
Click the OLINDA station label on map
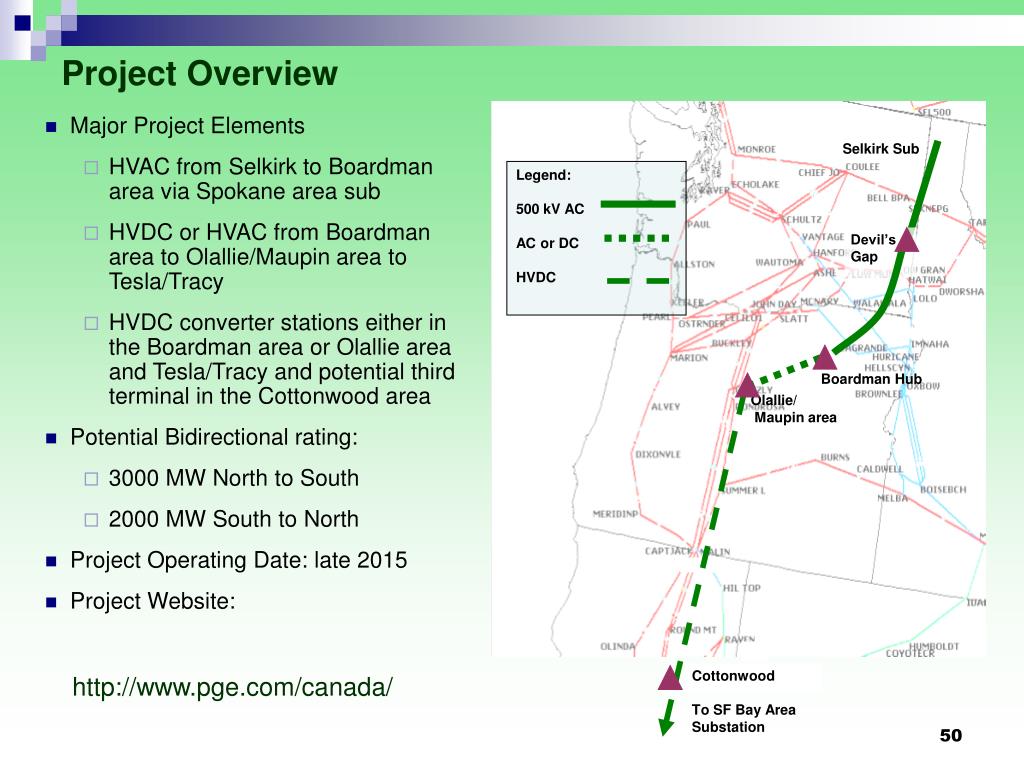617,647
